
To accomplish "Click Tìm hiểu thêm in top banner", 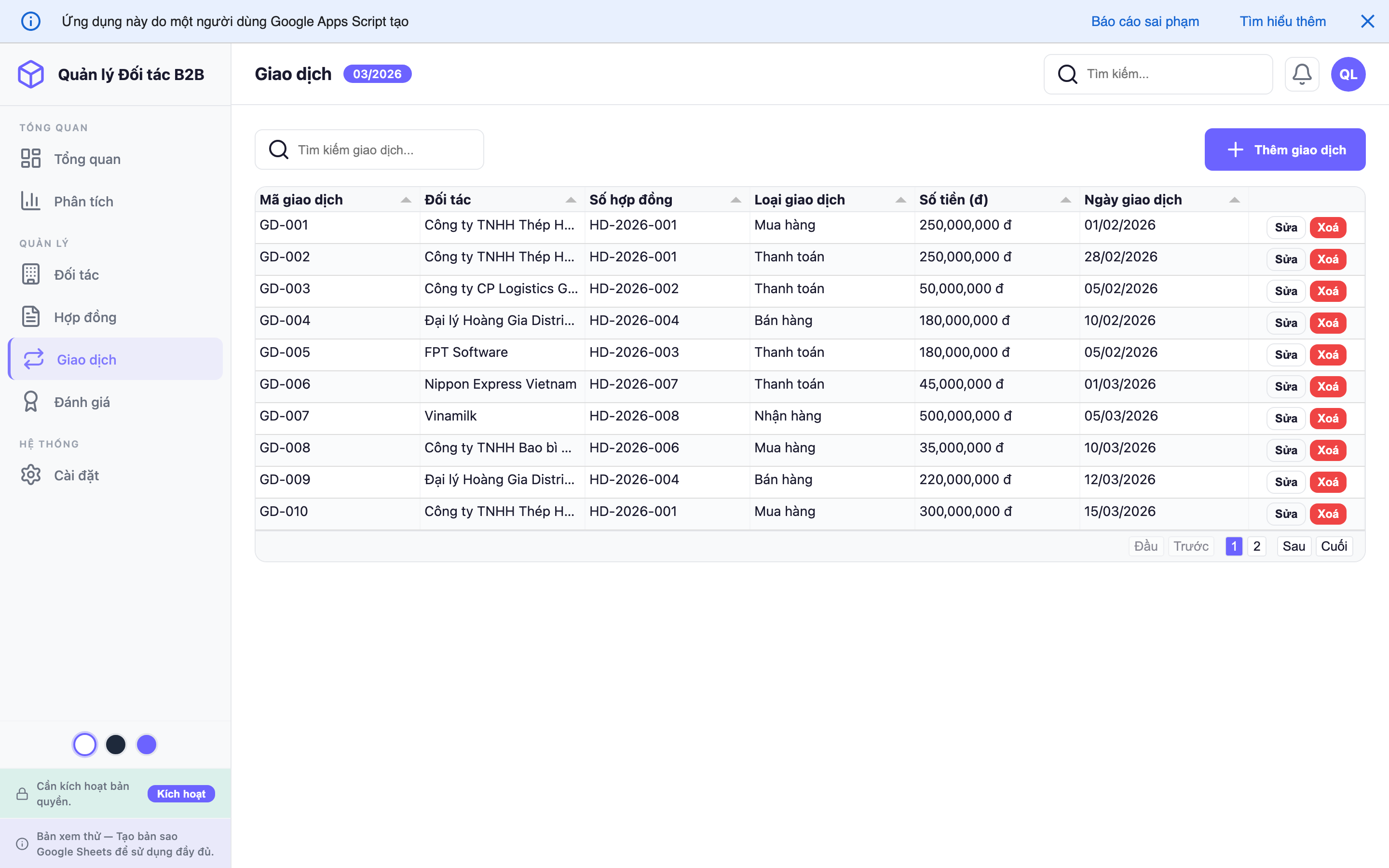I will tap(1282, 21).
